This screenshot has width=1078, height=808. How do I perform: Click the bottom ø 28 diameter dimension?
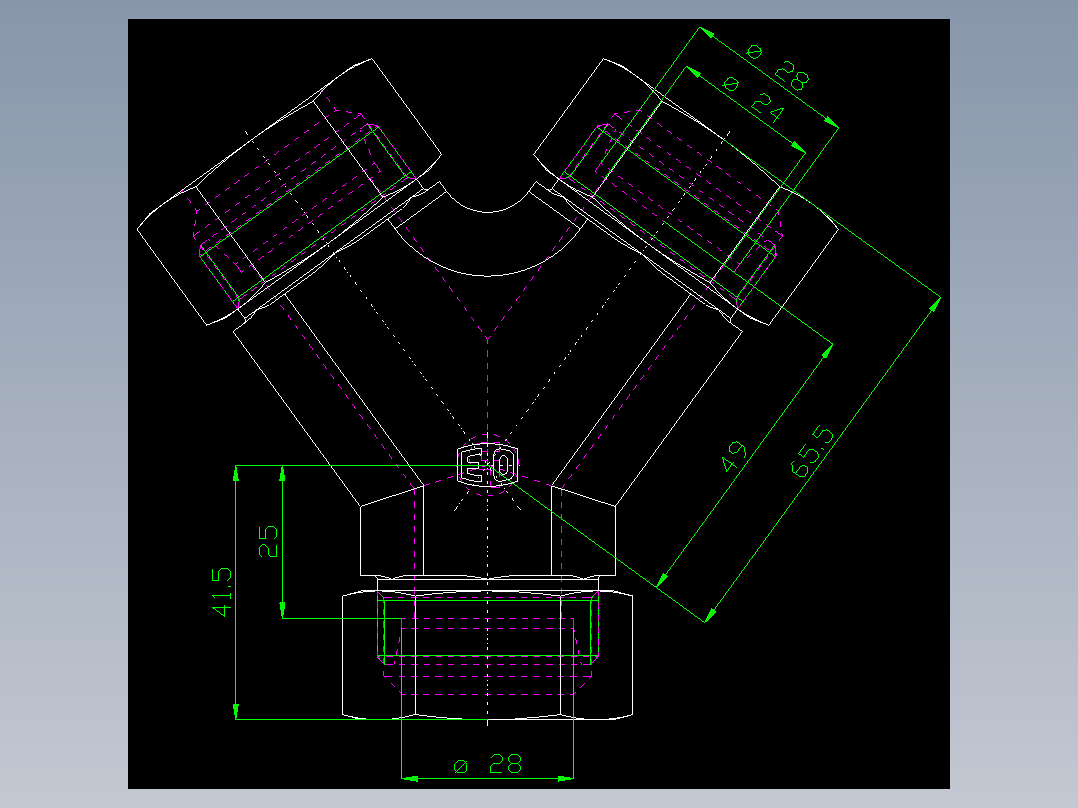[488, 764]
